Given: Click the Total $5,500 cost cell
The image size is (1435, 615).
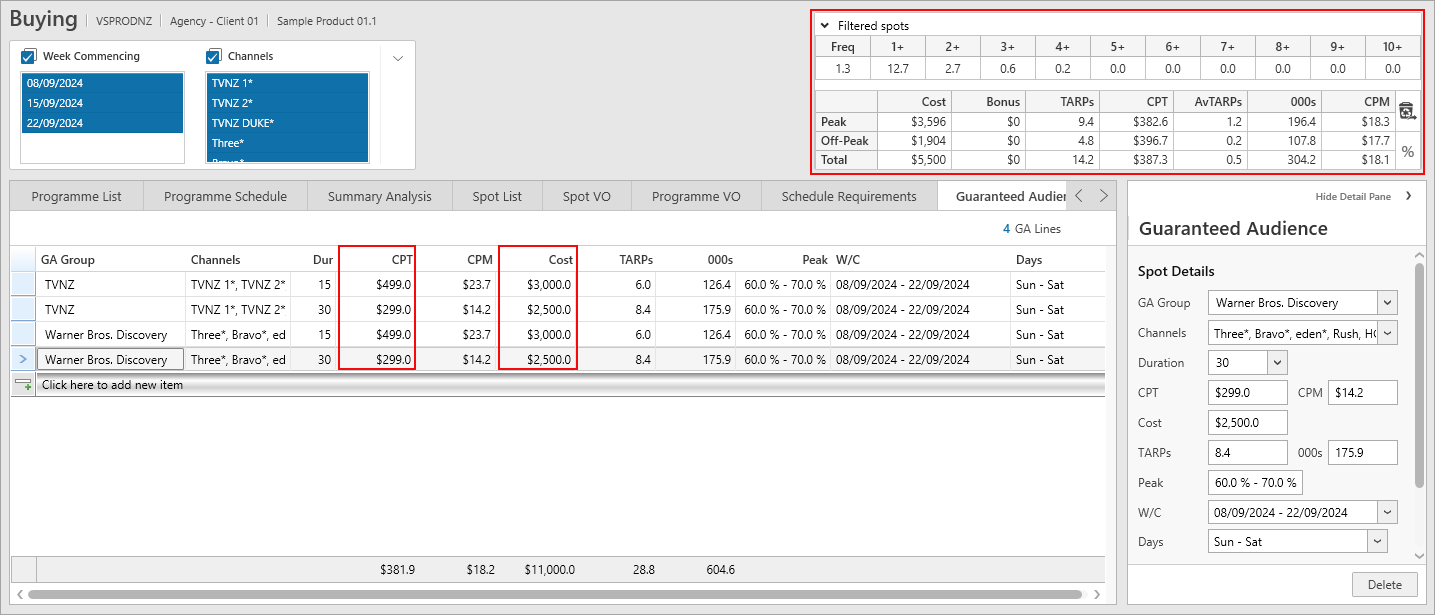Looking at the screenshot, I should [x=914, y=160].
